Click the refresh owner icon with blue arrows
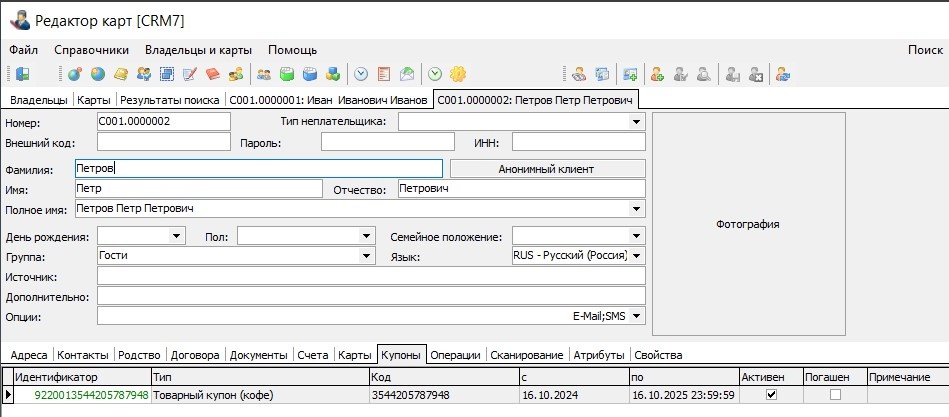The width and height of the screenshot is (949, 417). (784, 74)
